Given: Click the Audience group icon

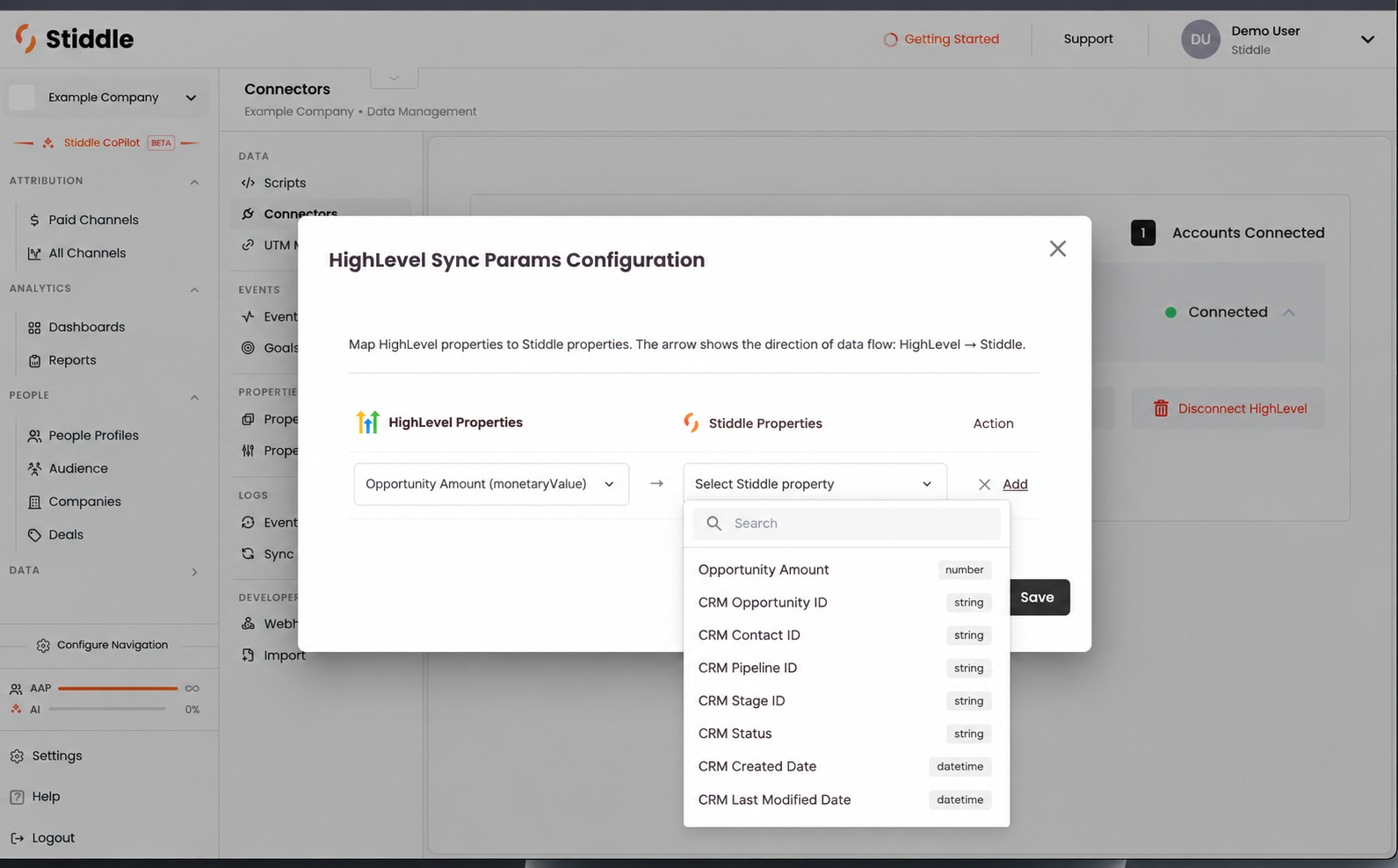Looking at the screenshot, I should (x=34, y=469).
